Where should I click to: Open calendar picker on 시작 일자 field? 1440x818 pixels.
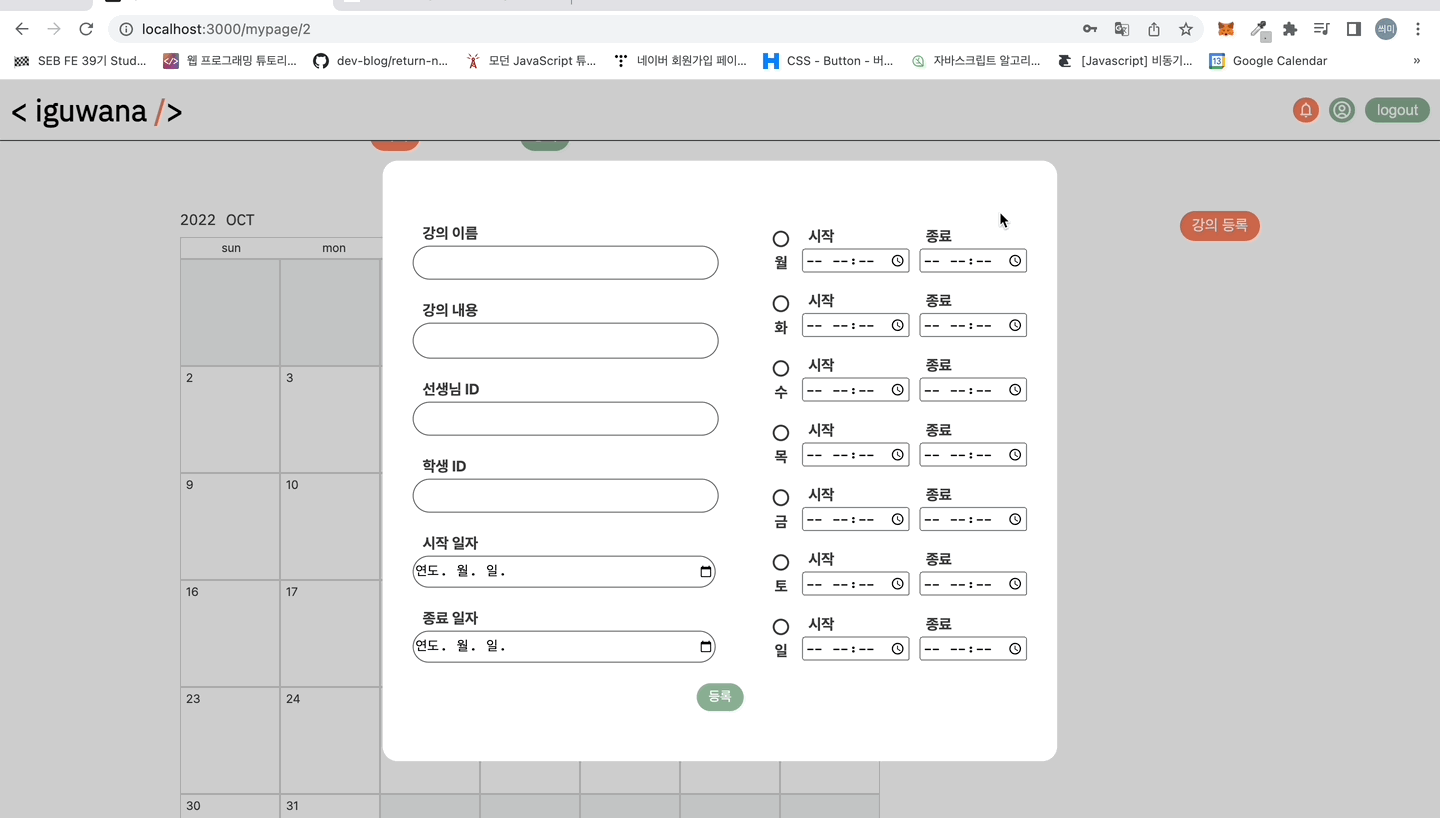[706, 572]
